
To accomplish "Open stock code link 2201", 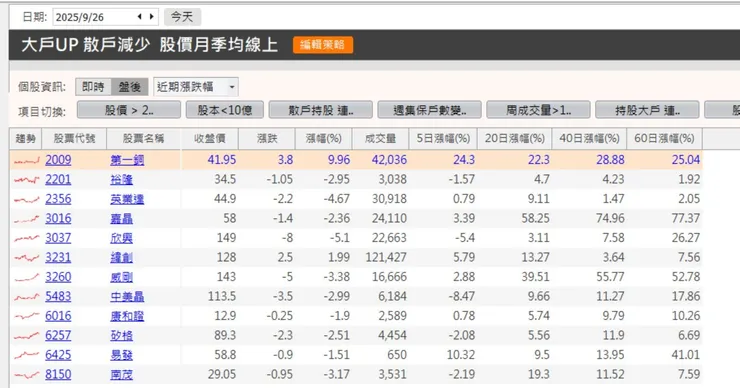I will pyautogui.click(x=58, y=179).
